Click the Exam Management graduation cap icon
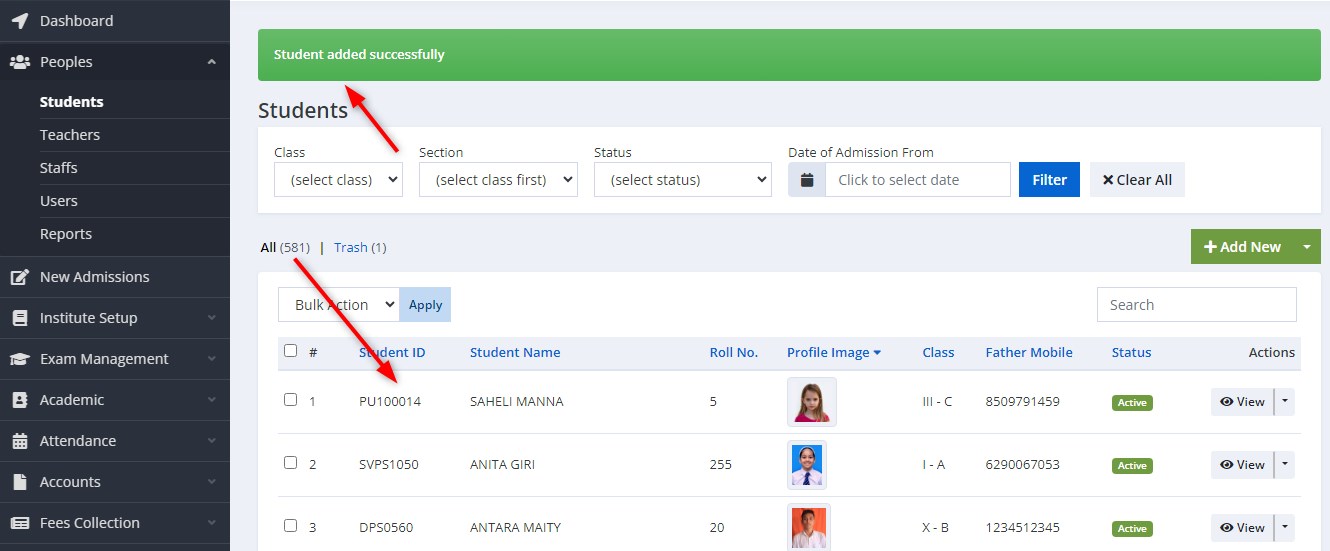This screenshot has width=1330, height=551. (x=20, y=359)
